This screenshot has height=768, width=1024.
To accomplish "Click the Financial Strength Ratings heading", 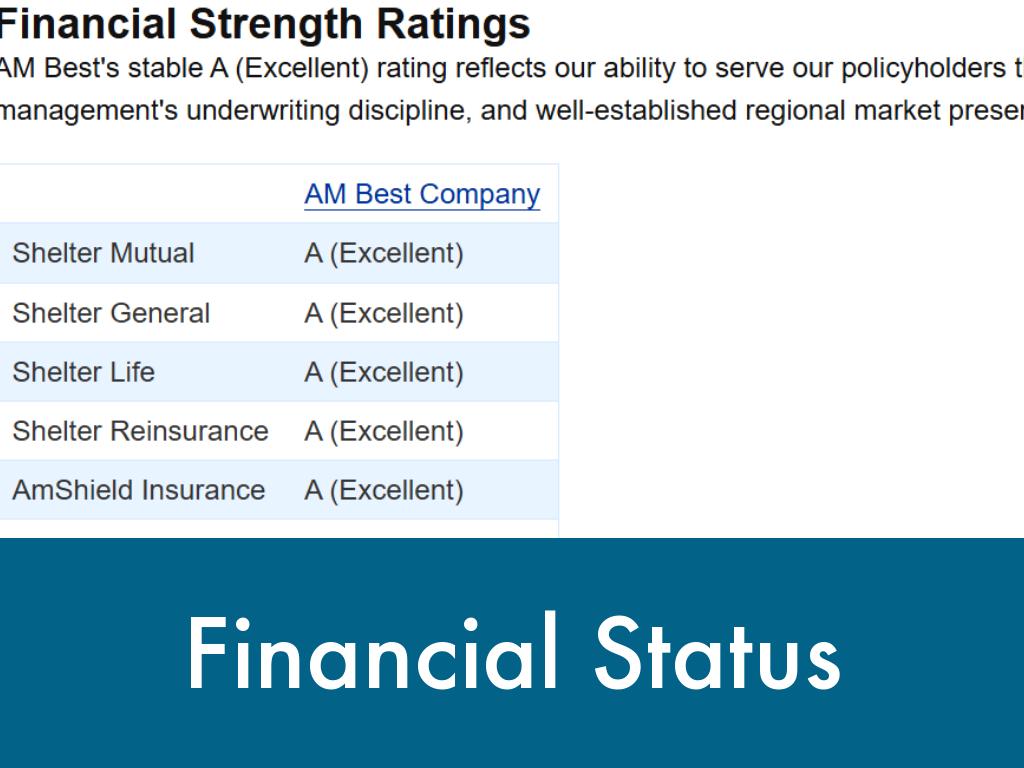I will [265, 24].
